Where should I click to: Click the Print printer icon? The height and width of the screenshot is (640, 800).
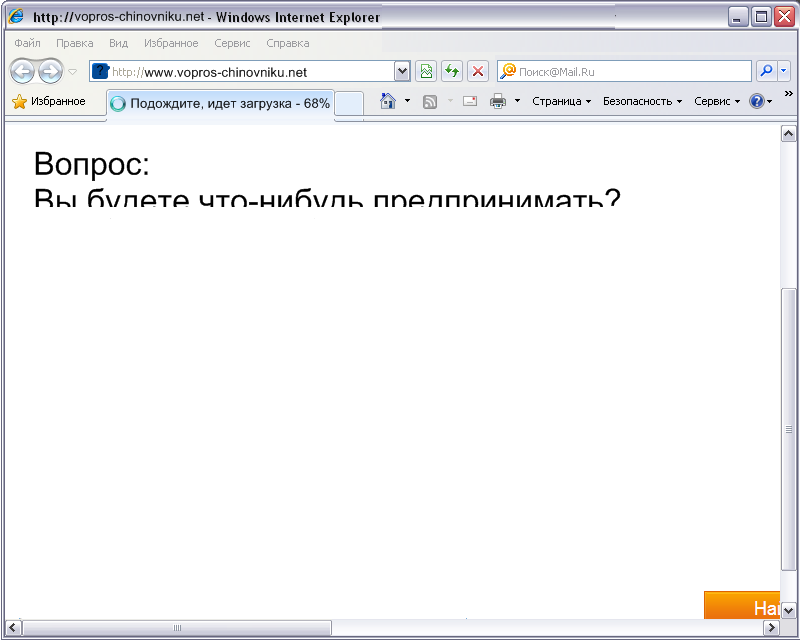point(497,102)
